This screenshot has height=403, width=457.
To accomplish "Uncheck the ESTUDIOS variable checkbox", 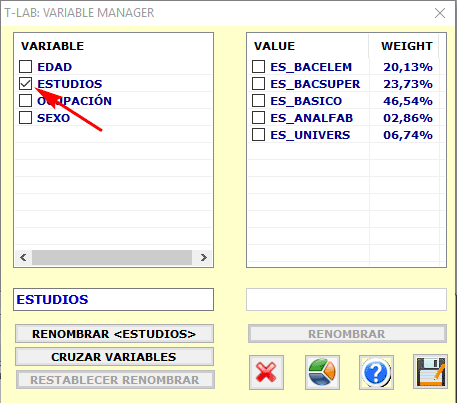I will pyautogui.click(x=25, y=84).
